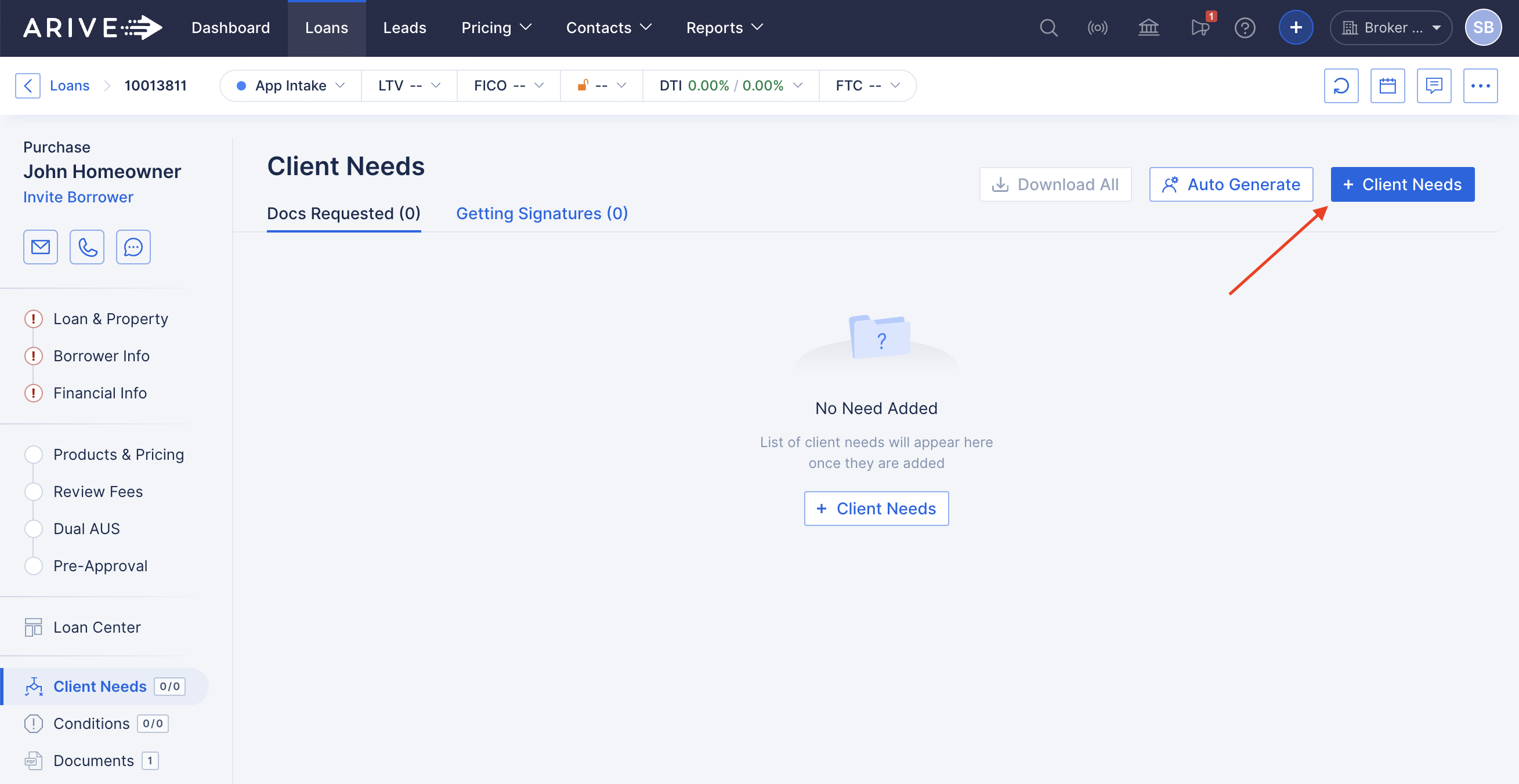This screenshot has width=1519, height=784.
Task: Click the help question mark icon
Action: (1245, 28)
